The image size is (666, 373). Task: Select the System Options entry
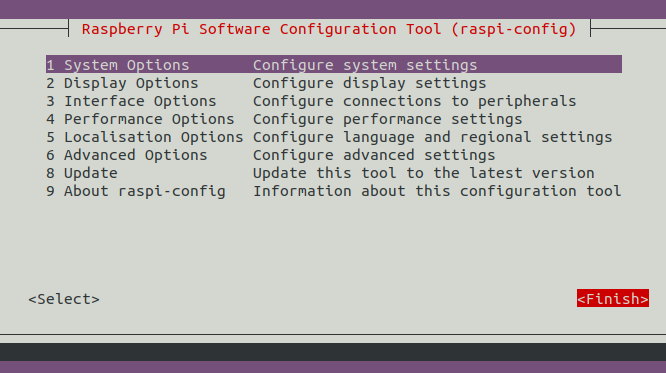click(334, 64)
